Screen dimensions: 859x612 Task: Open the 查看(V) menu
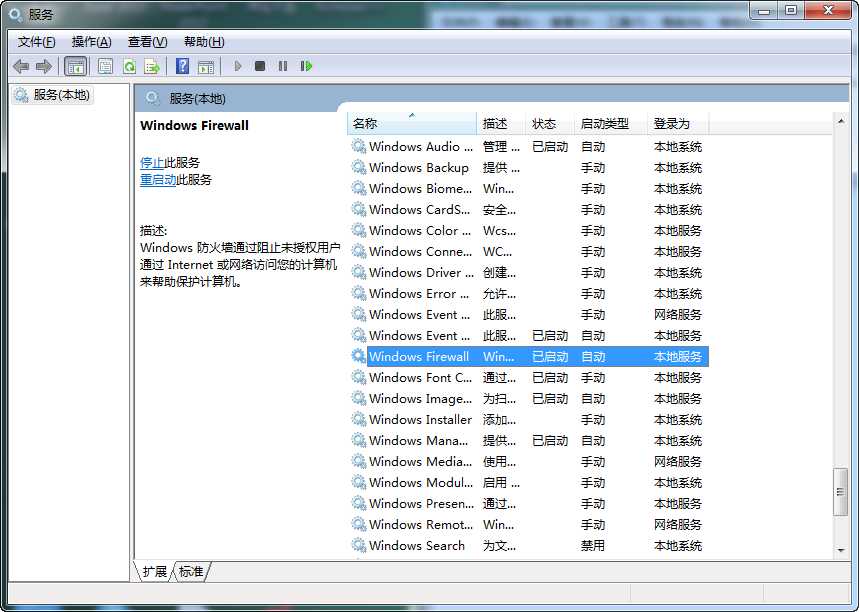[147, 42]
